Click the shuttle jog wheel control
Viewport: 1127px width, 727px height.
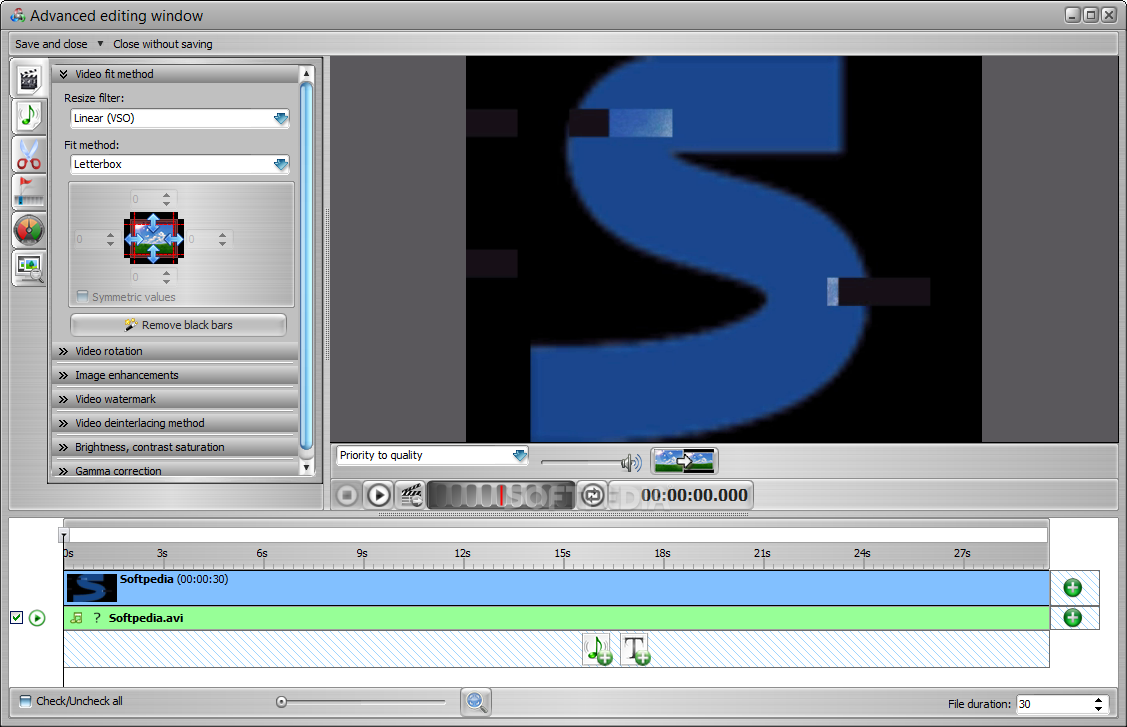click(x=500, y=495)
